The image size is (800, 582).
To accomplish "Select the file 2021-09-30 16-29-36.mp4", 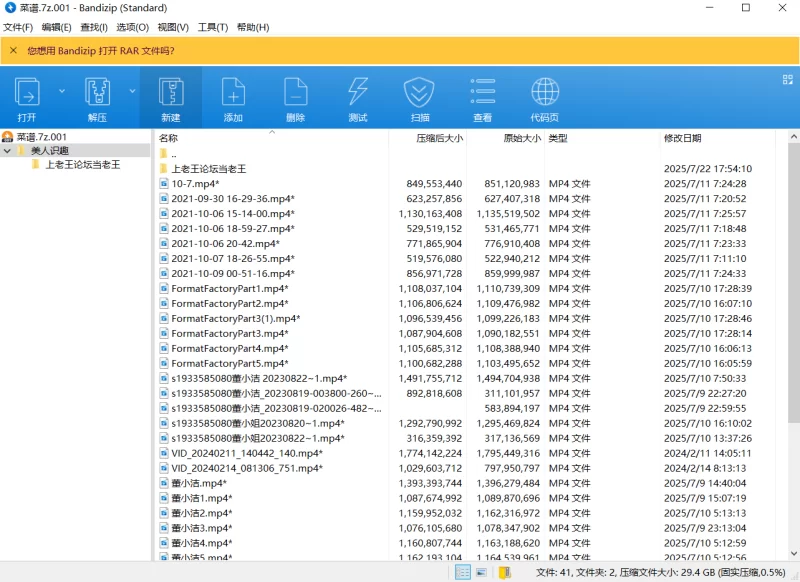I will [233, 199].
